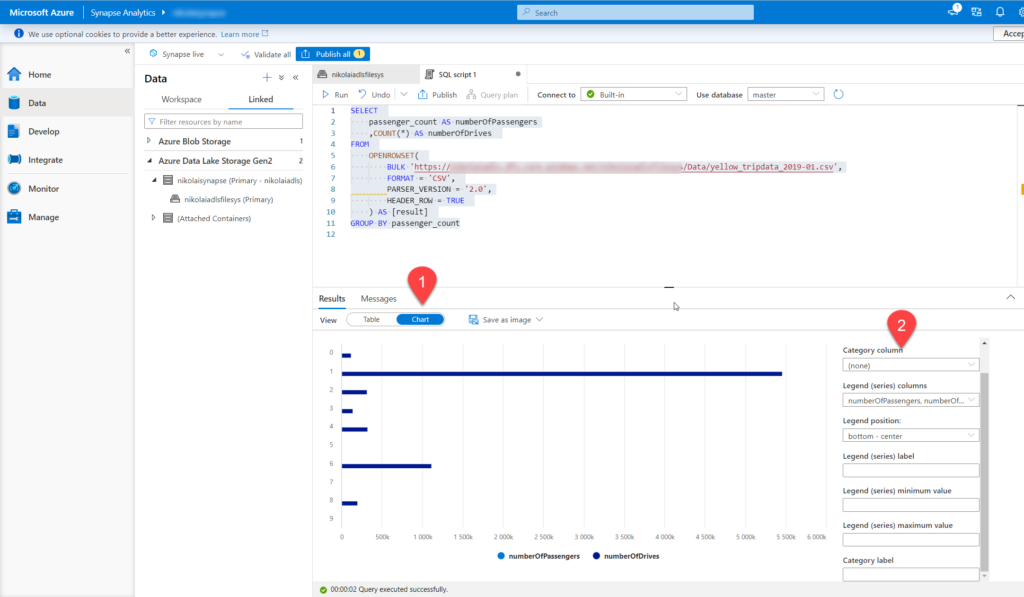The height and width of the screenshot is (597, 1024).
Task: Click the notifications bell icon
Action: click(1000, 12)
